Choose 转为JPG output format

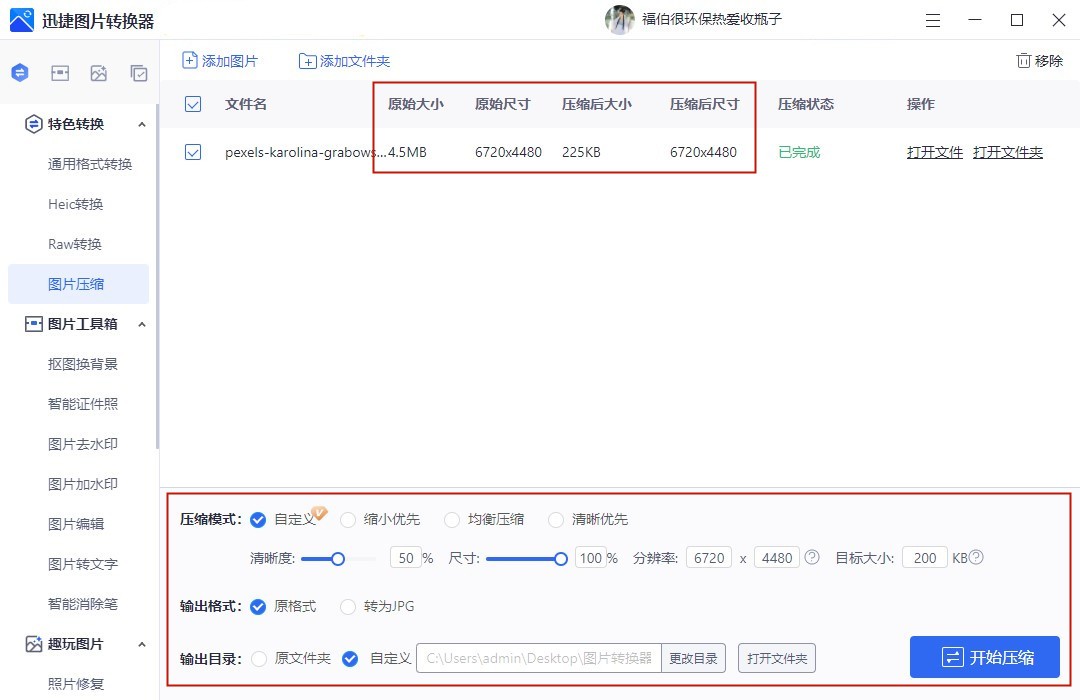point(348,606)
